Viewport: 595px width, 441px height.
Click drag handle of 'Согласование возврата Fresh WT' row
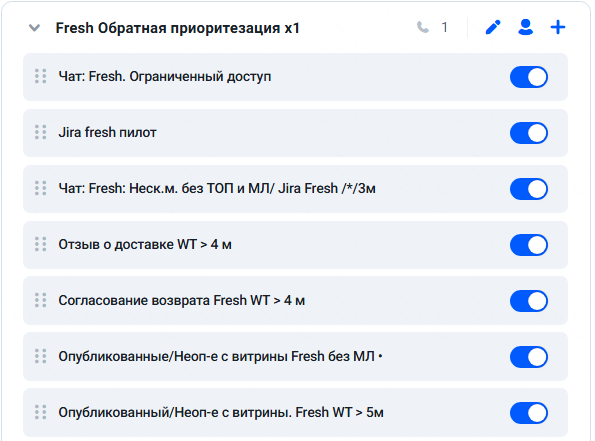[x=41, y=300]
